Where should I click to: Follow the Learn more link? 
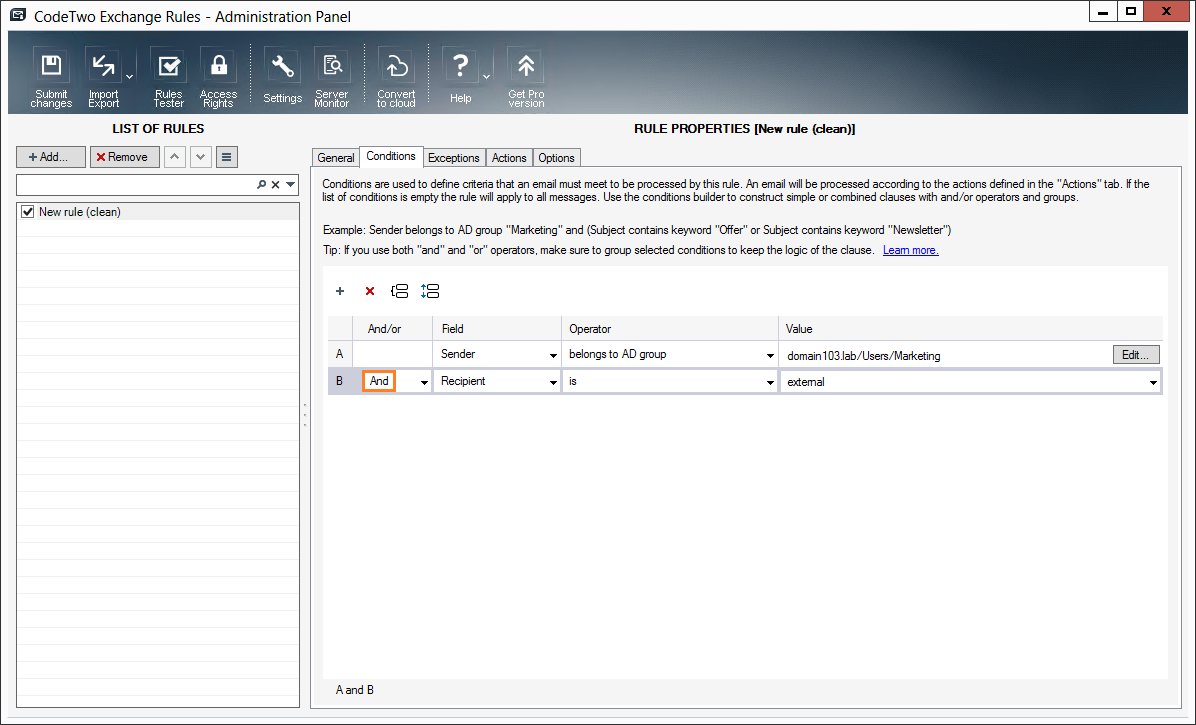(x=911, y=250)
